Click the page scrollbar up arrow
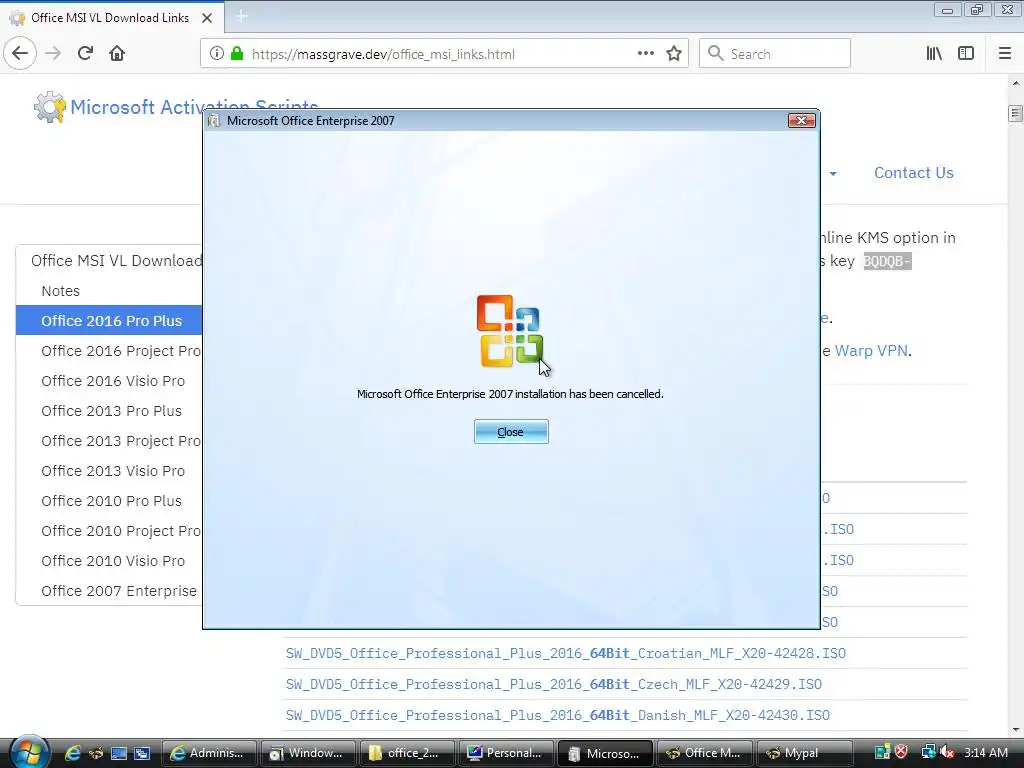This screenshot has height=768, width=1024. 1016,83
